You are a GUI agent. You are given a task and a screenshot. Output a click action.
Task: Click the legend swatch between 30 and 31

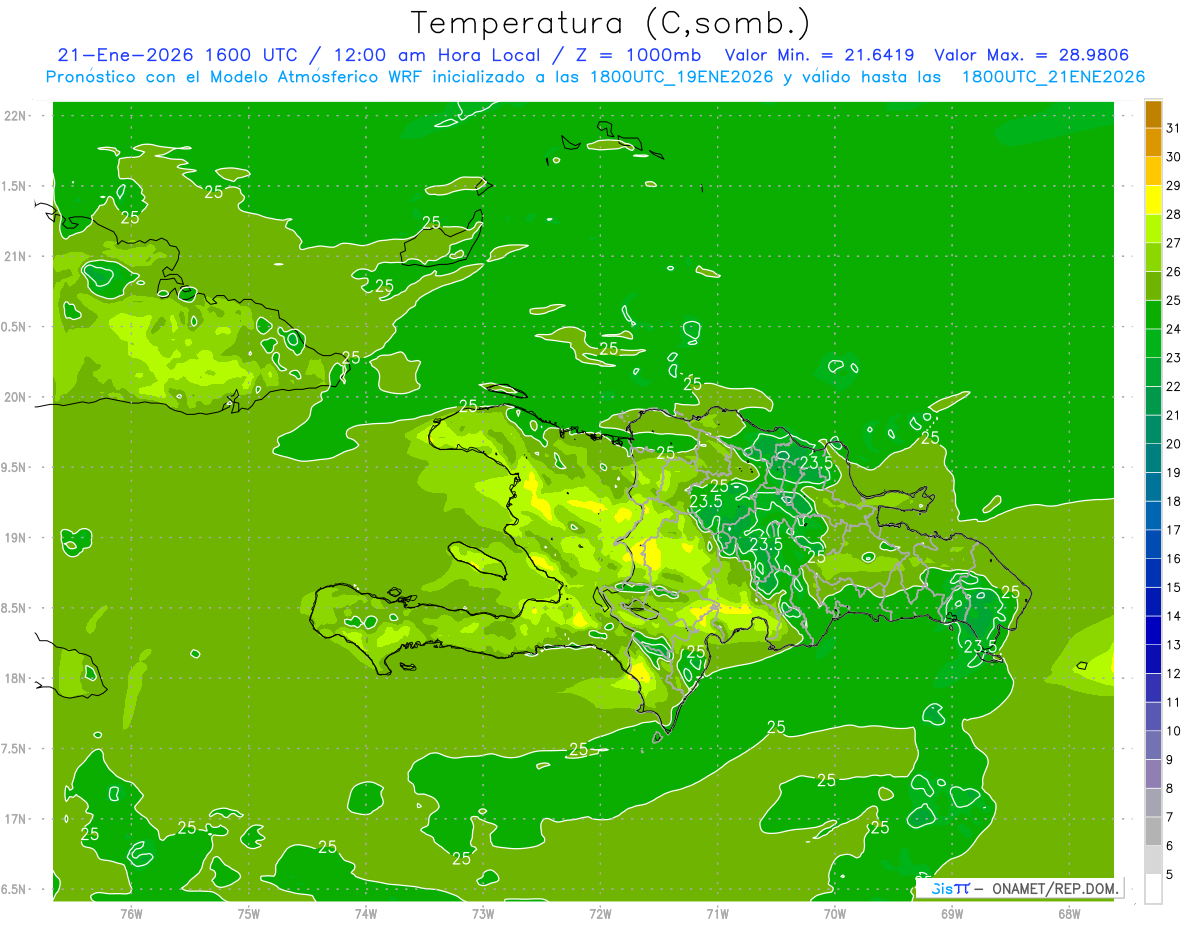1153,143
